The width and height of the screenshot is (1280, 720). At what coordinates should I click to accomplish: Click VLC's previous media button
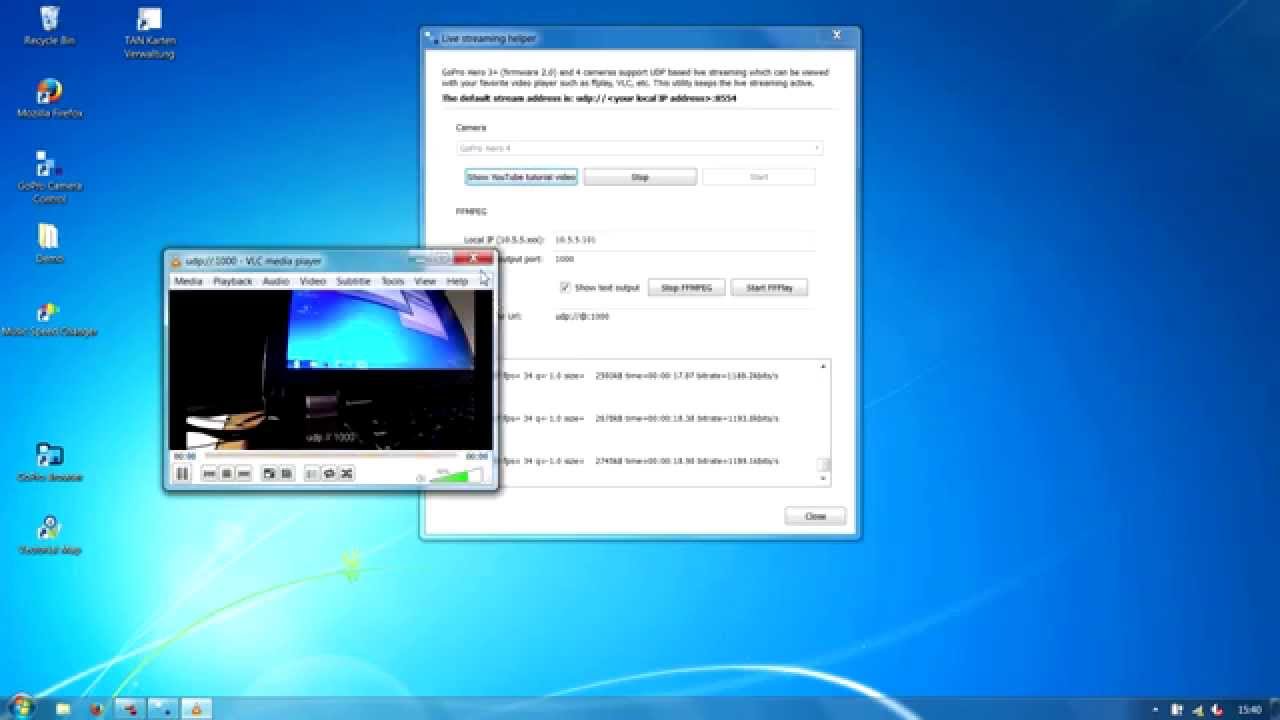(x=210, y=474)
